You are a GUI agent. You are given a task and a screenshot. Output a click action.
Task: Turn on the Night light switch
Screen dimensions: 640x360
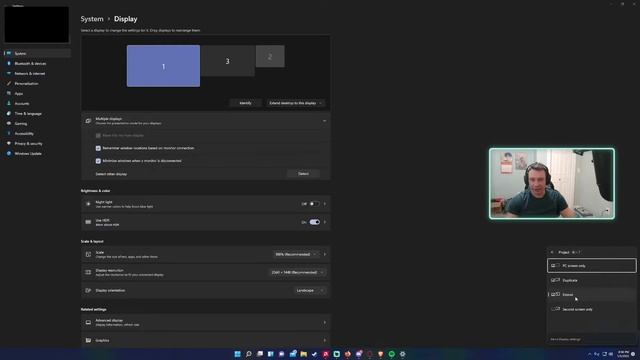314,204
